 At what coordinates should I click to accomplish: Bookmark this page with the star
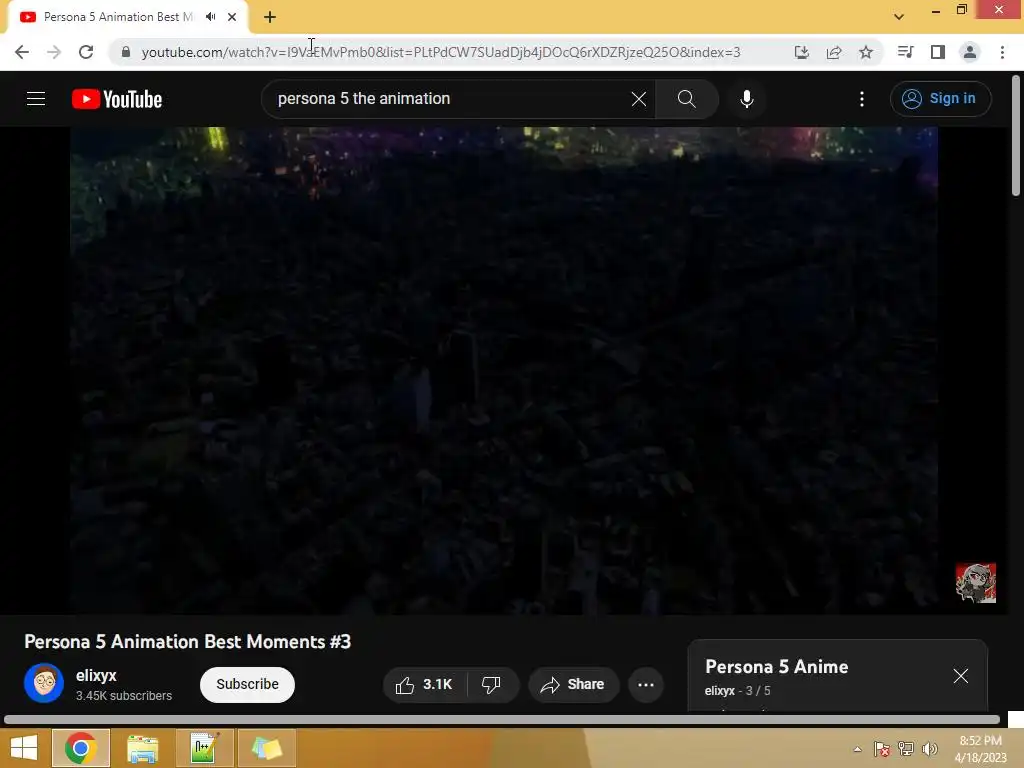[866, 52]
